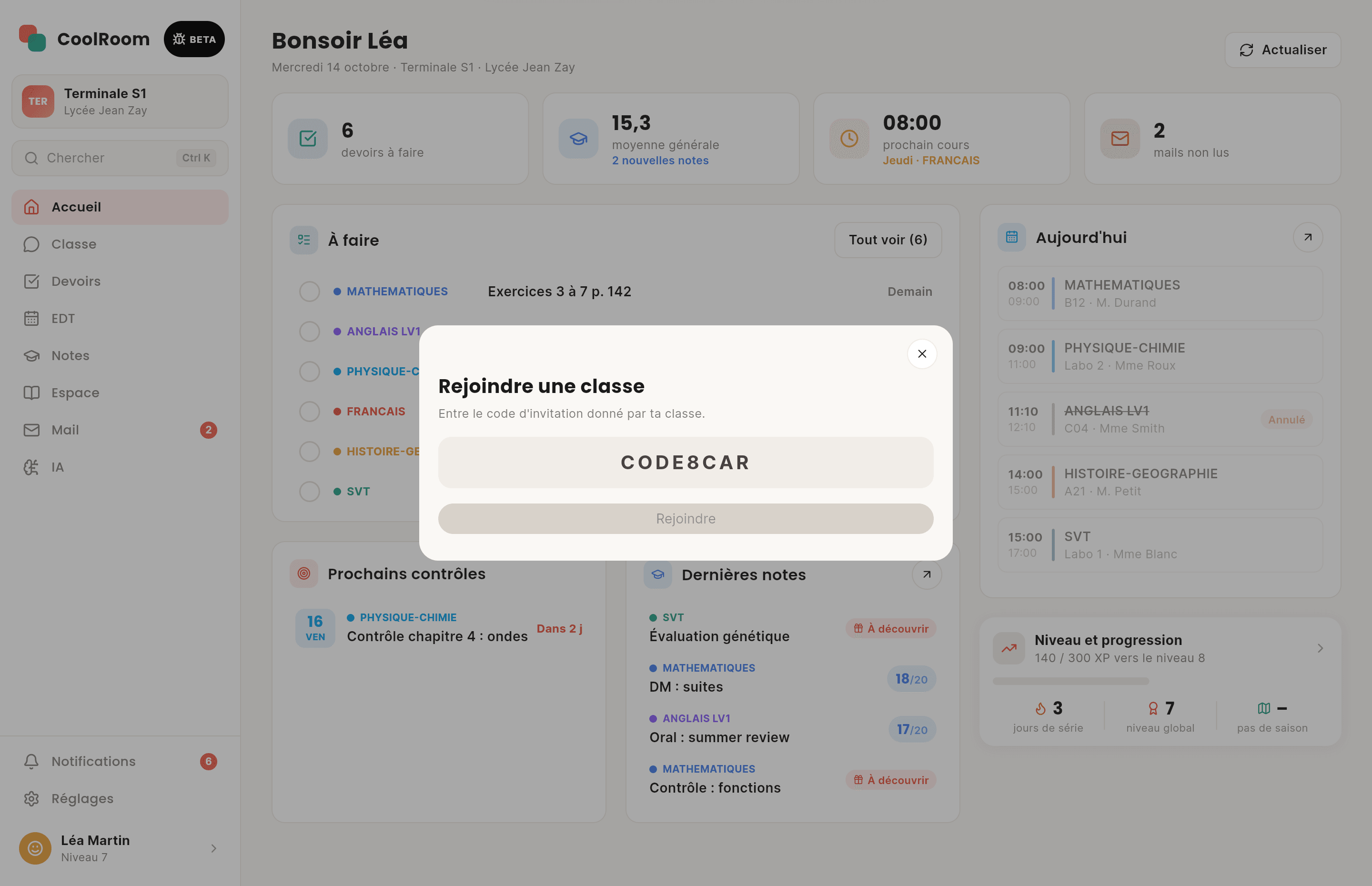The height and width of the screenshot is (886, 1372).
Task: Open the Terminale S1 class switcher
Action: coord(120,101)
